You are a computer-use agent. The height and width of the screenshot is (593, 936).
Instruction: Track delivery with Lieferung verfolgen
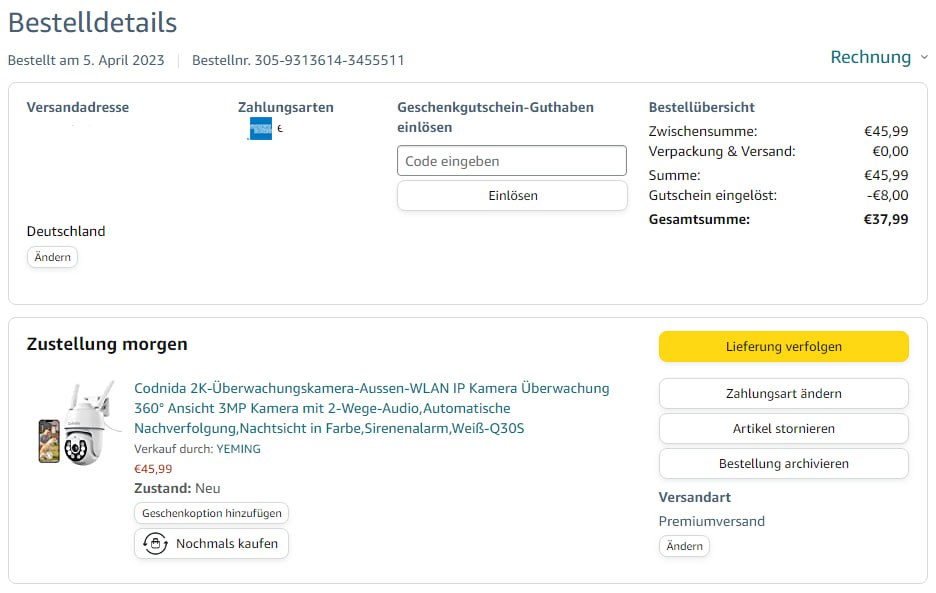[x=783, y=347]
